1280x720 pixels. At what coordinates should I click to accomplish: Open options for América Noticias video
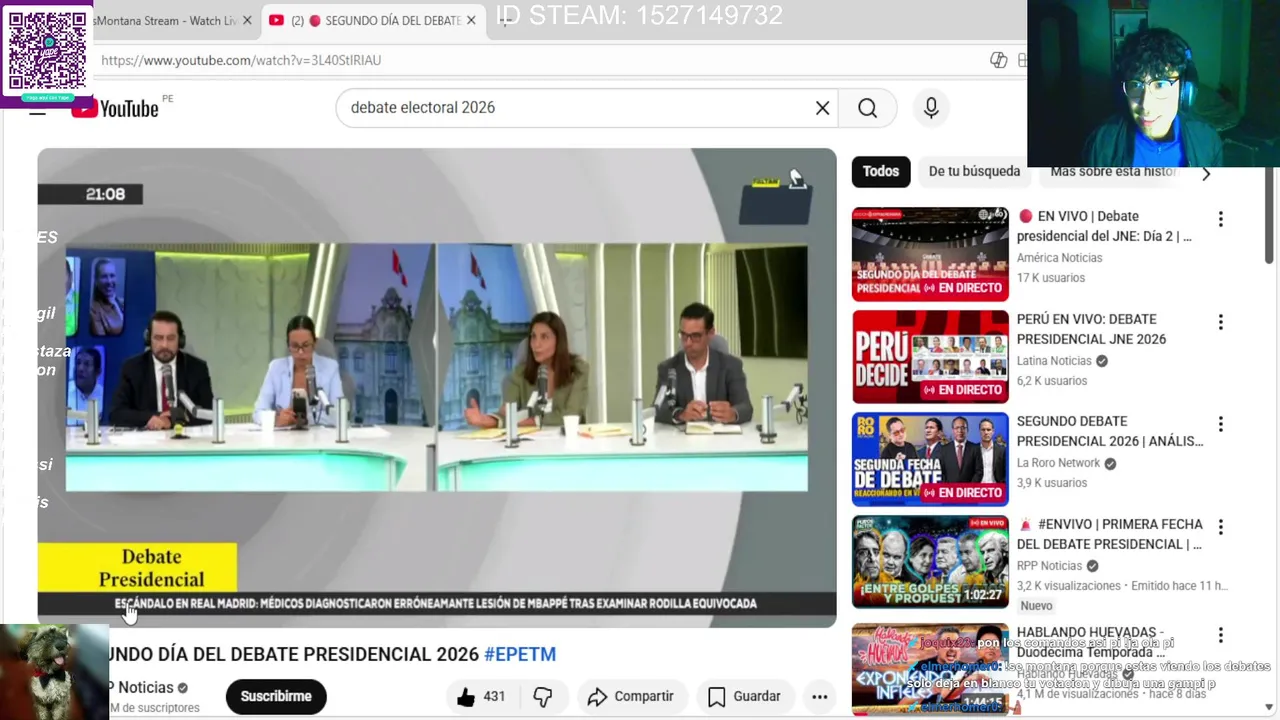tap(1220, 219)
